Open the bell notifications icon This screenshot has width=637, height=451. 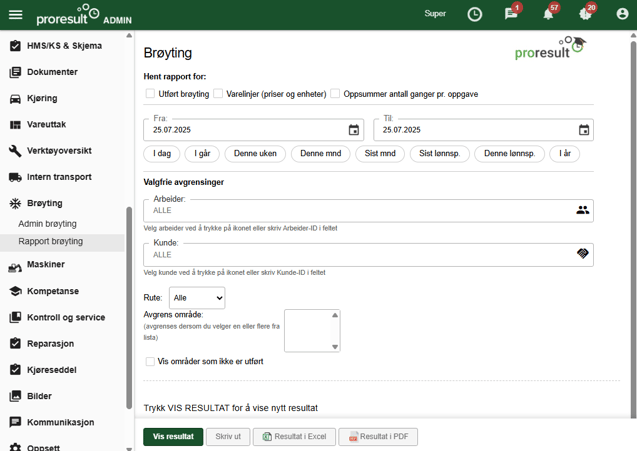(548, 15)
